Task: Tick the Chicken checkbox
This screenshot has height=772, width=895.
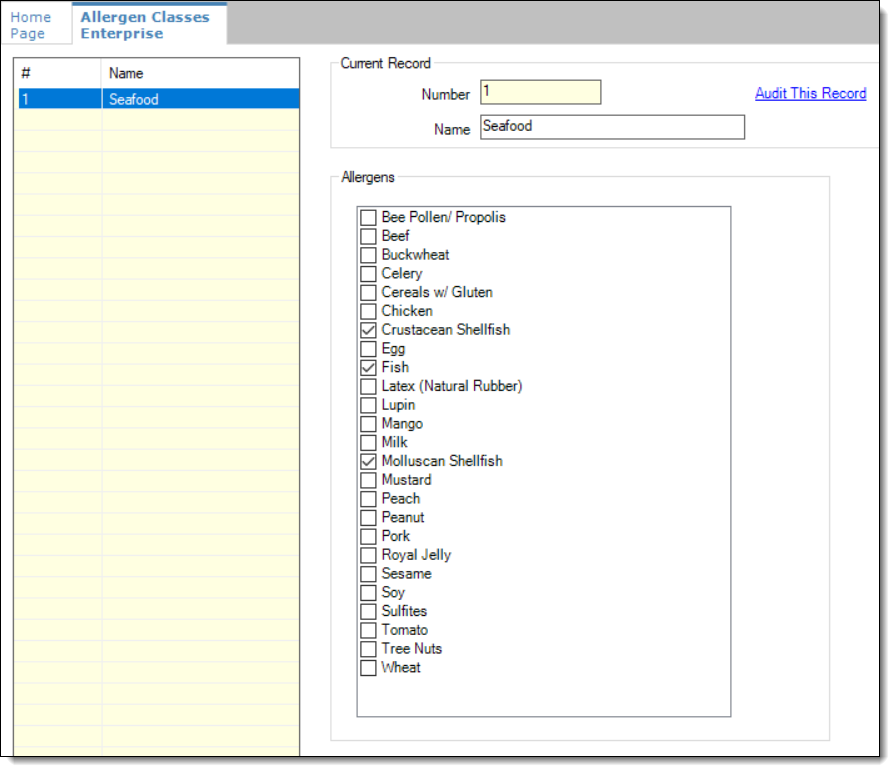Action: pyautogui.click(x=368, y=312)
